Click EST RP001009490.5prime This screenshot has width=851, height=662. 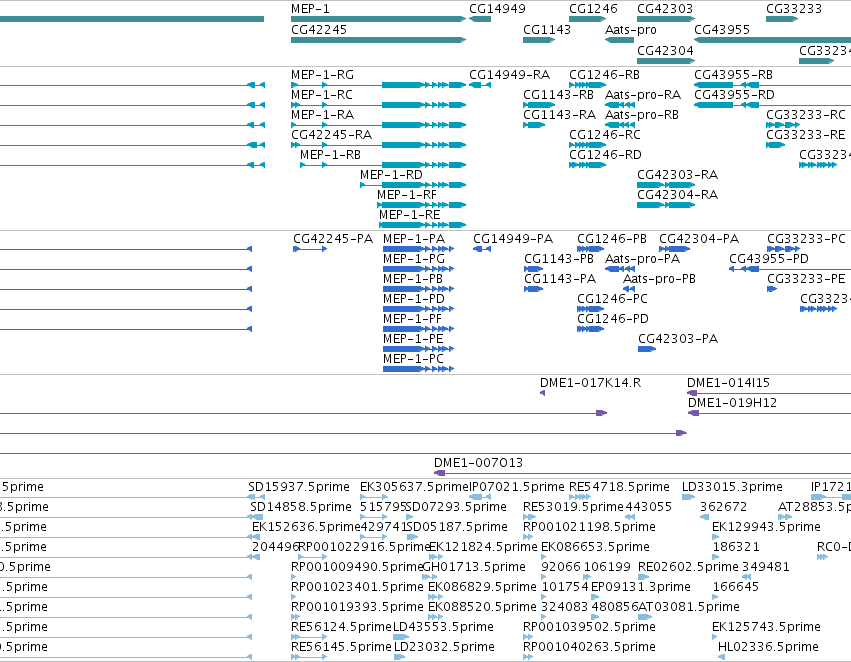pos(357,568)
